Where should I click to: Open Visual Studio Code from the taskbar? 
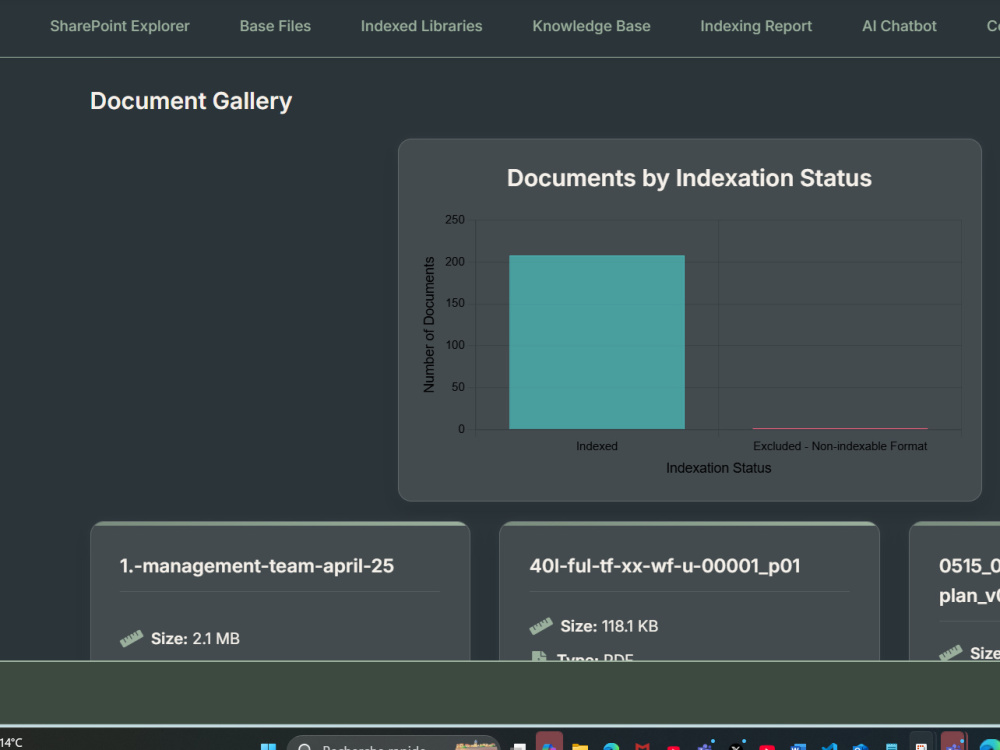tap(830, 747)
